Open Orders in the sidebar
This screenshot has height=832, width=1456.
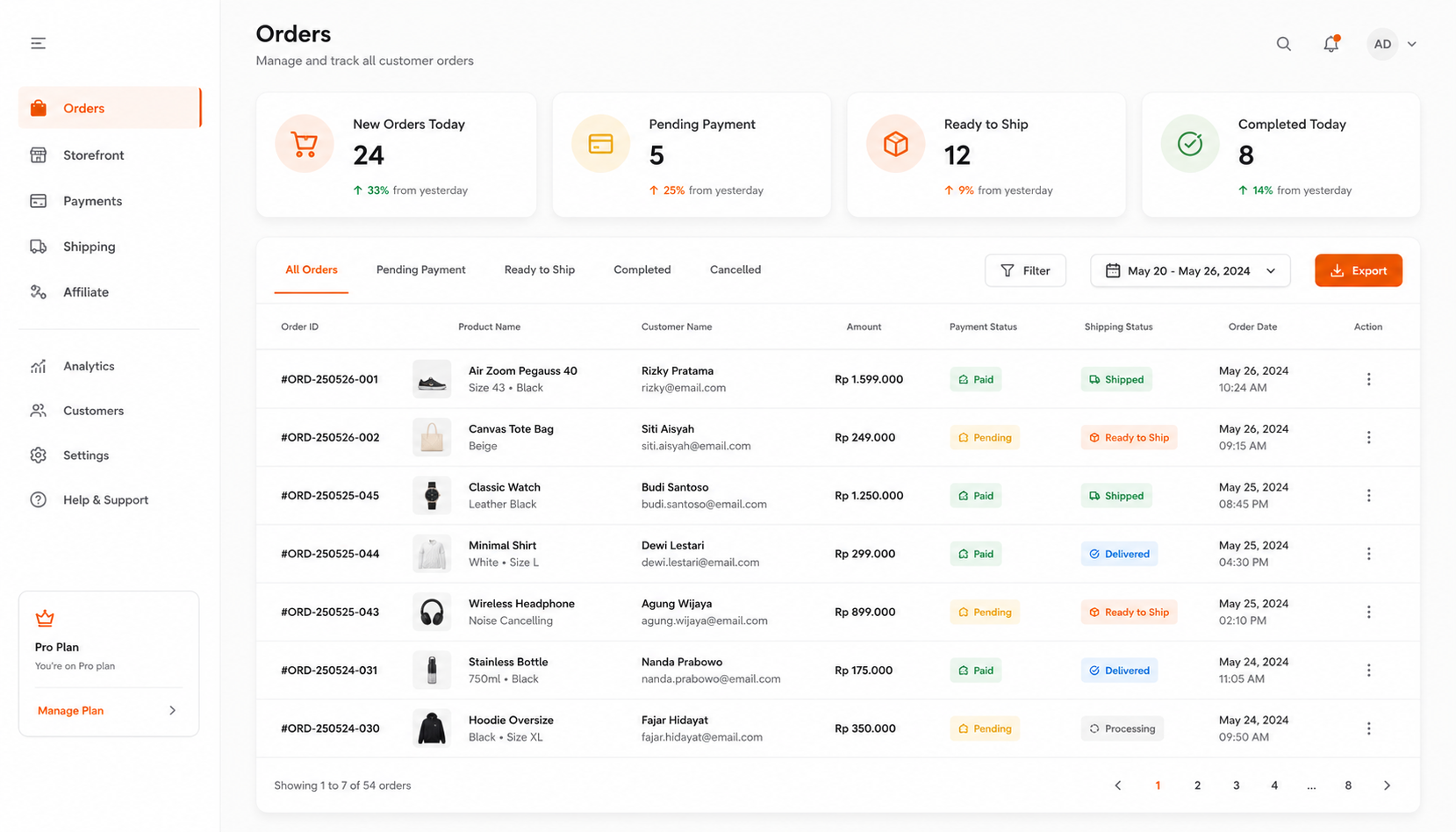tap(110, 108)
